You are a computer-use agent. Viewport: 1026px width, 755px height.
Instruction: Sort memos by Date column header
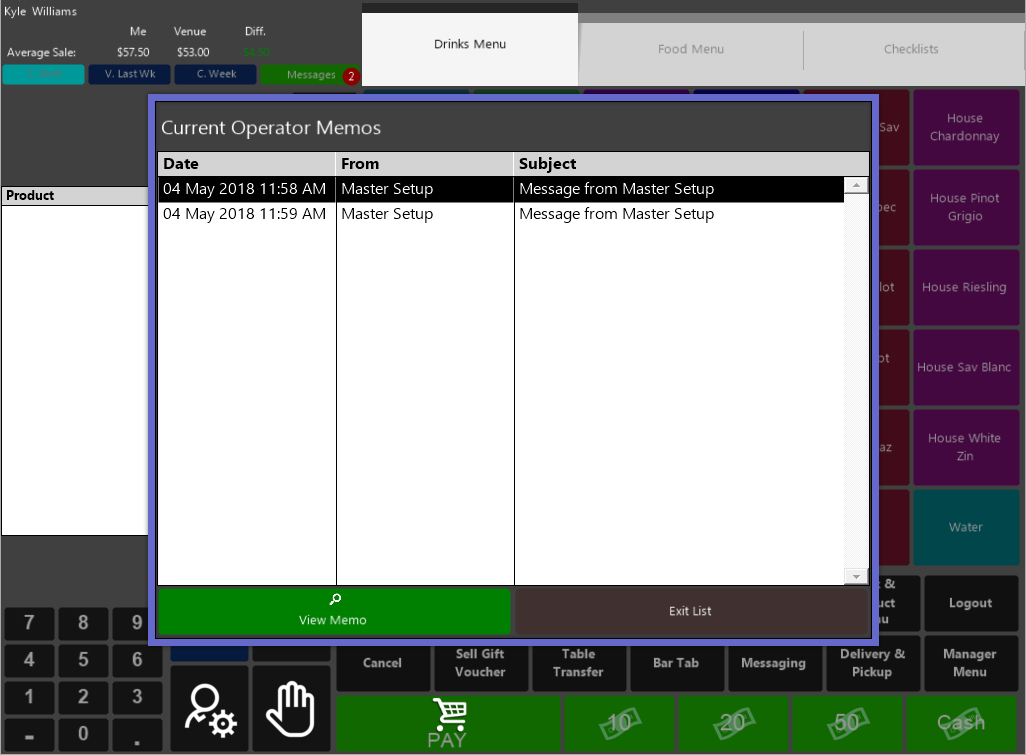(246, 164)
